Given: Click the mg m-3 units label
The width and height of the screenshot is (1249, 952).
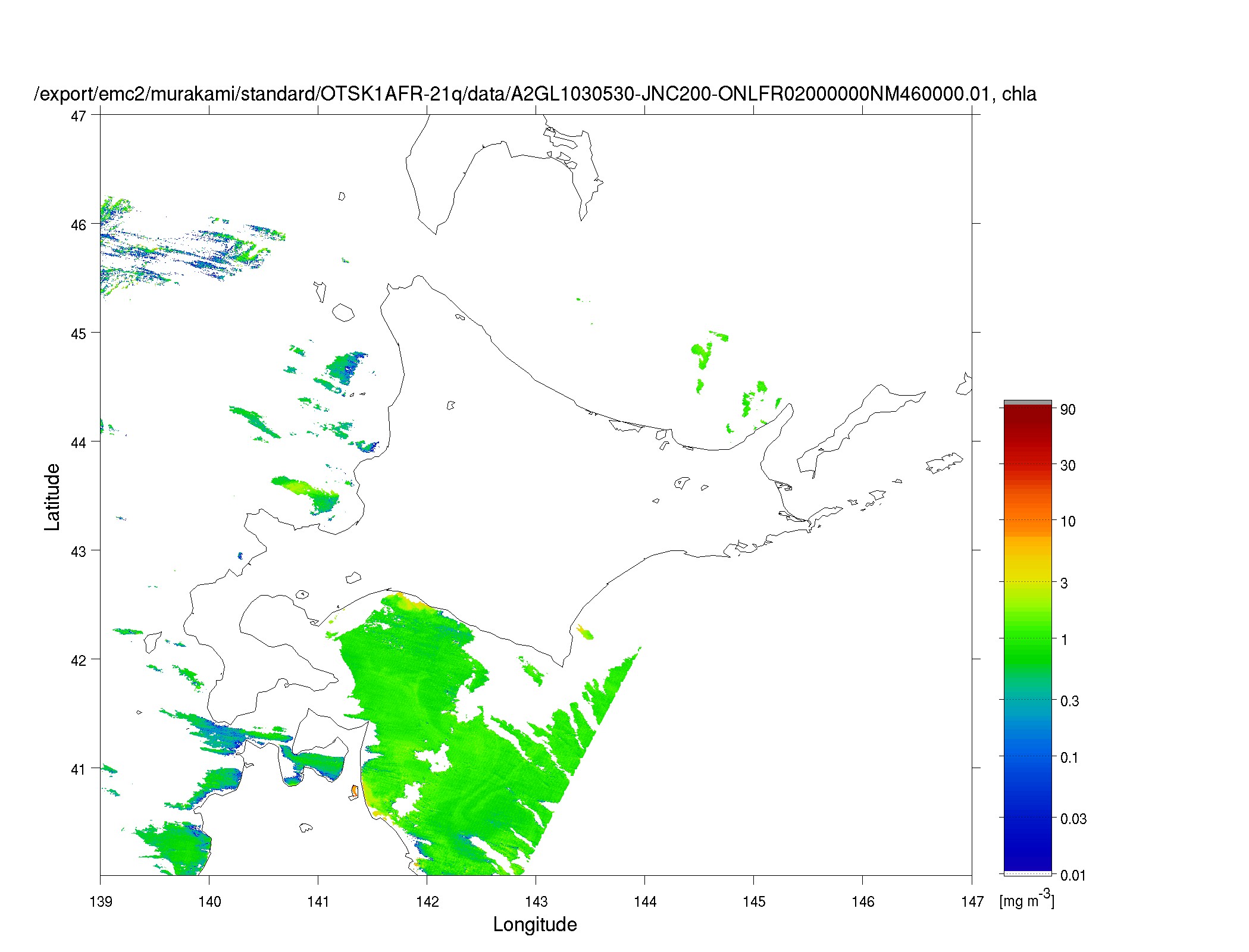Looking at the screenshot, I should (x=1026, y=899).
